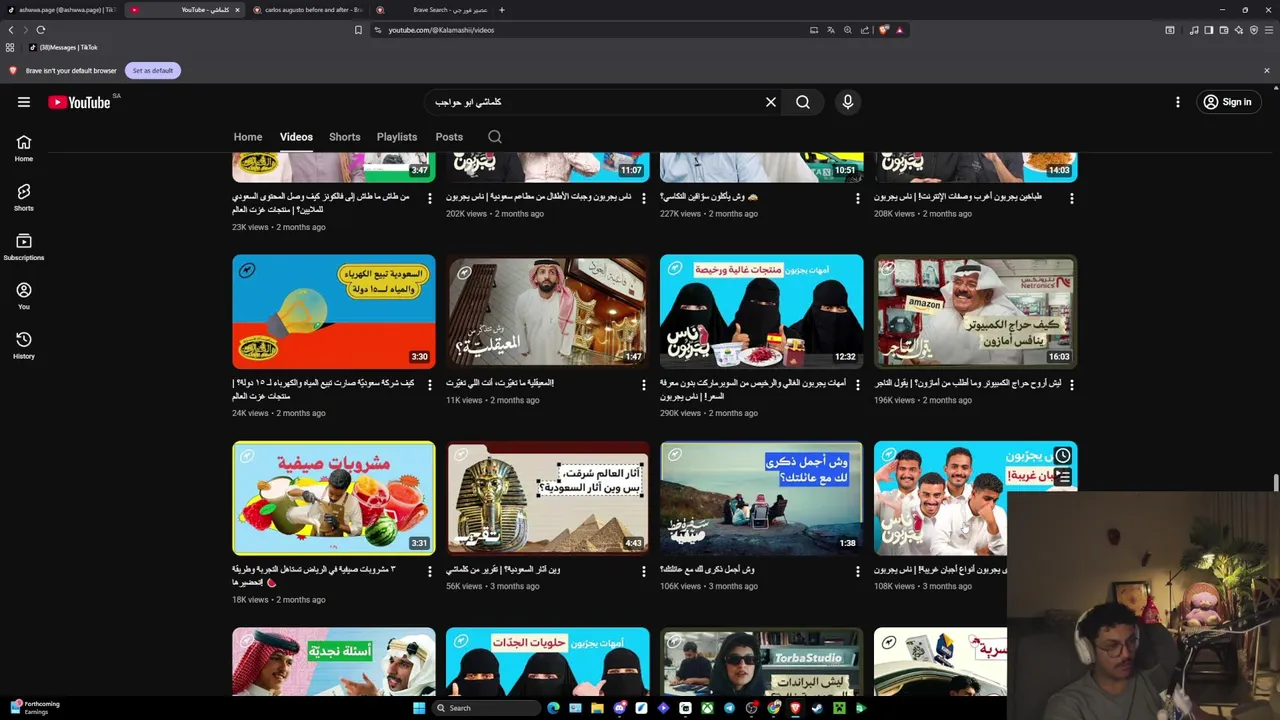Open options menu for the 1:38 video

click(858, 571)
